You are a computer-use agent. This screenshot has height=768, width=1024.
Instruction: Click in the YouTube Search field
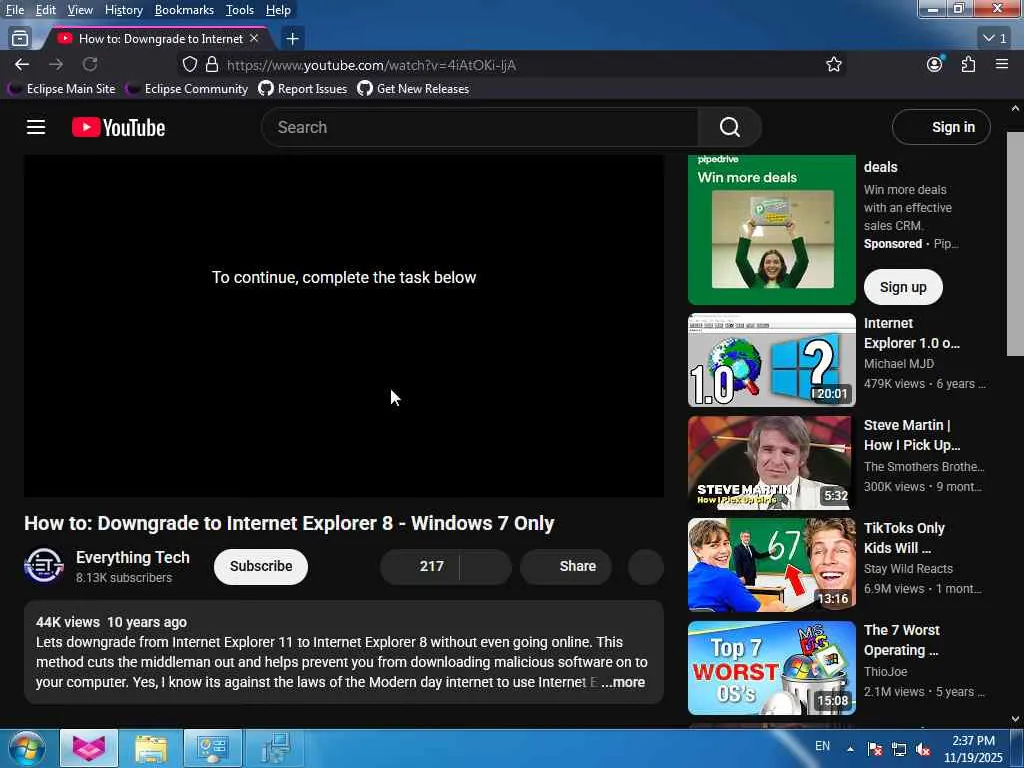[x=480, y=127]
